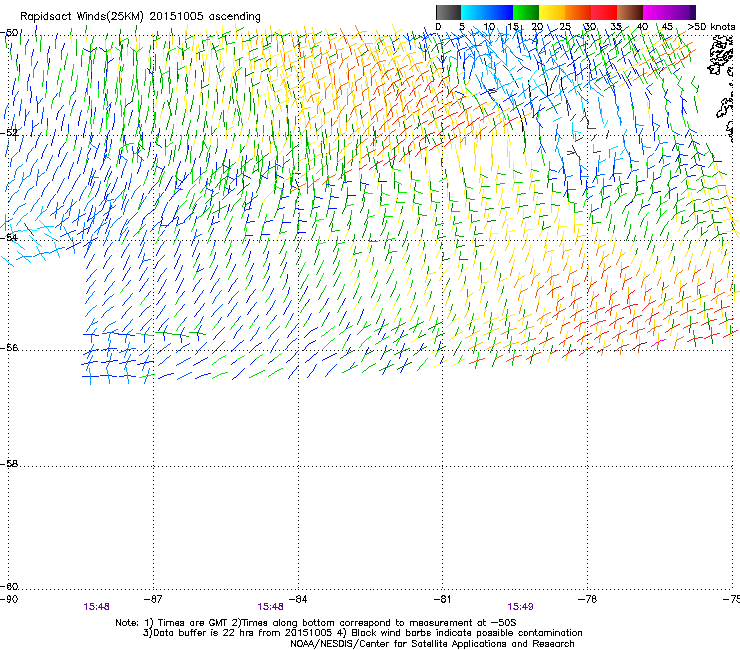
Task: Click '15:48' time label just left of -84
Action: 270,607
